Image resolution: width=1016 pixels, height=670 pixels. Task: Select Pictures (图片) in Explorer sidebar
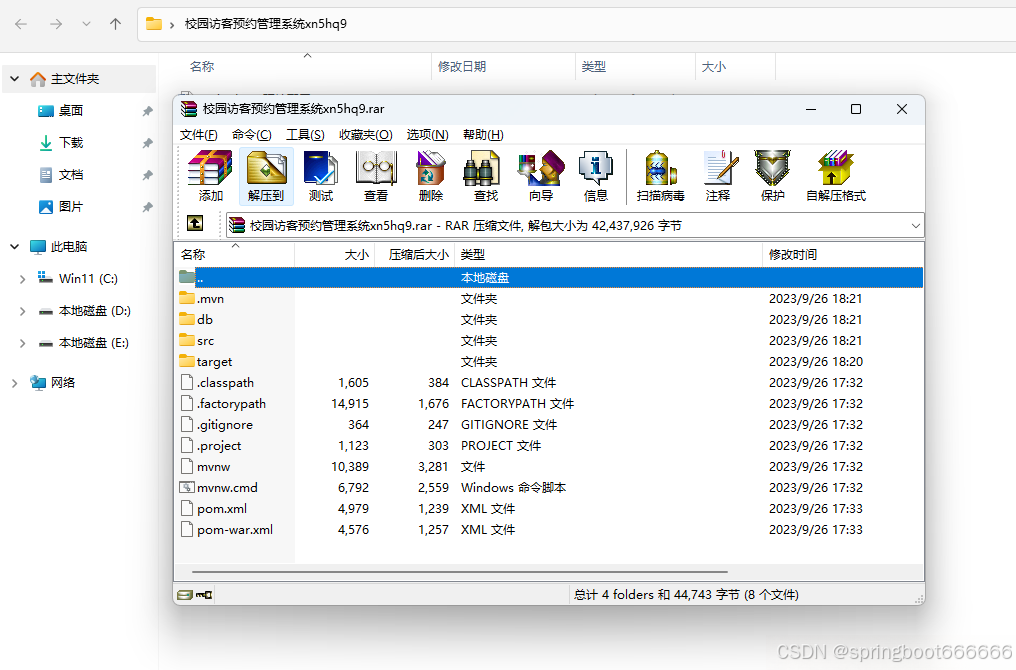click(71, 207)
